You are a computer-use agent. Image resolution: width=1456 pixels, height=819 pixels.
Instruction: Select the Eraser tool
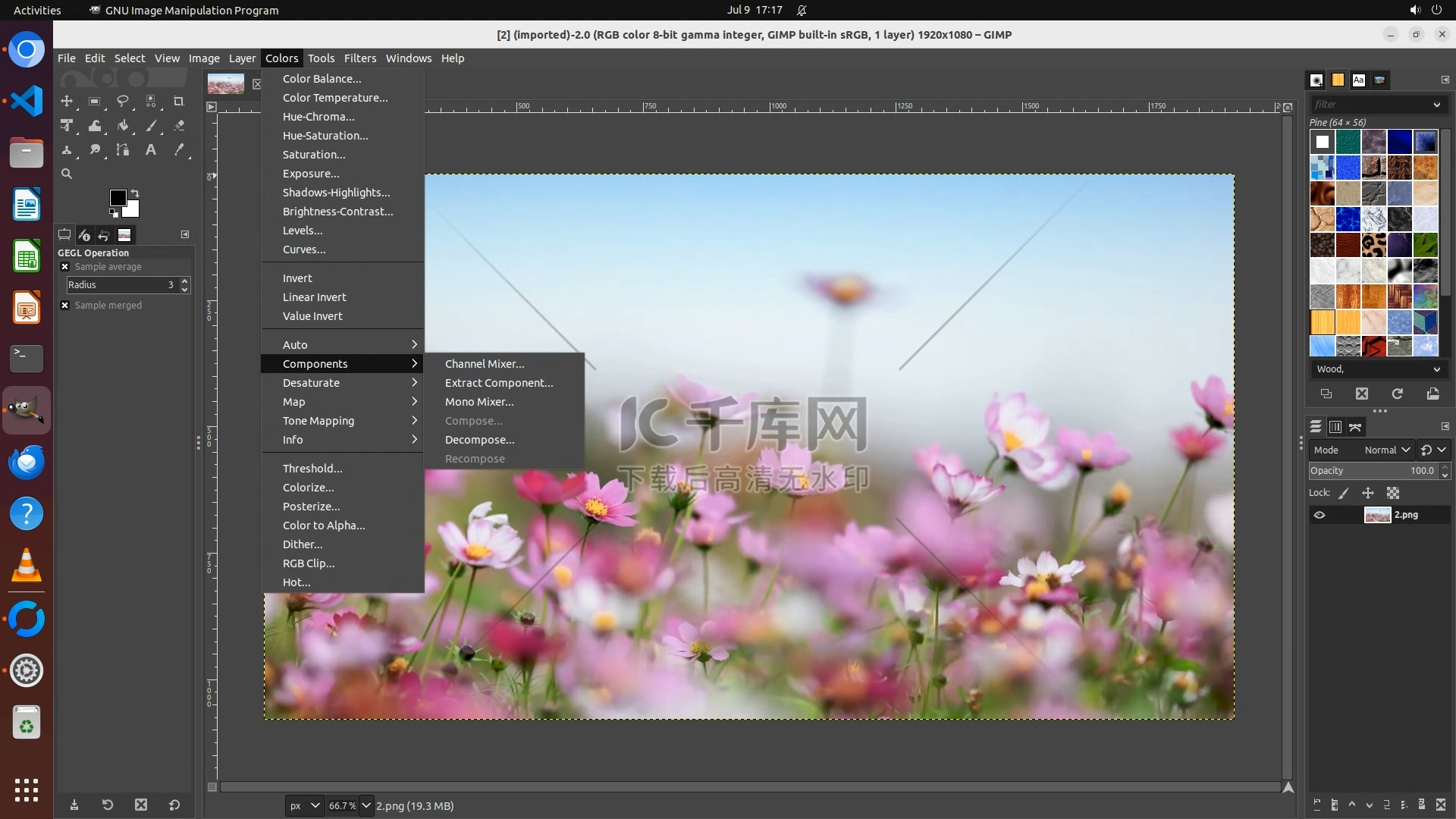click(179, 125)
